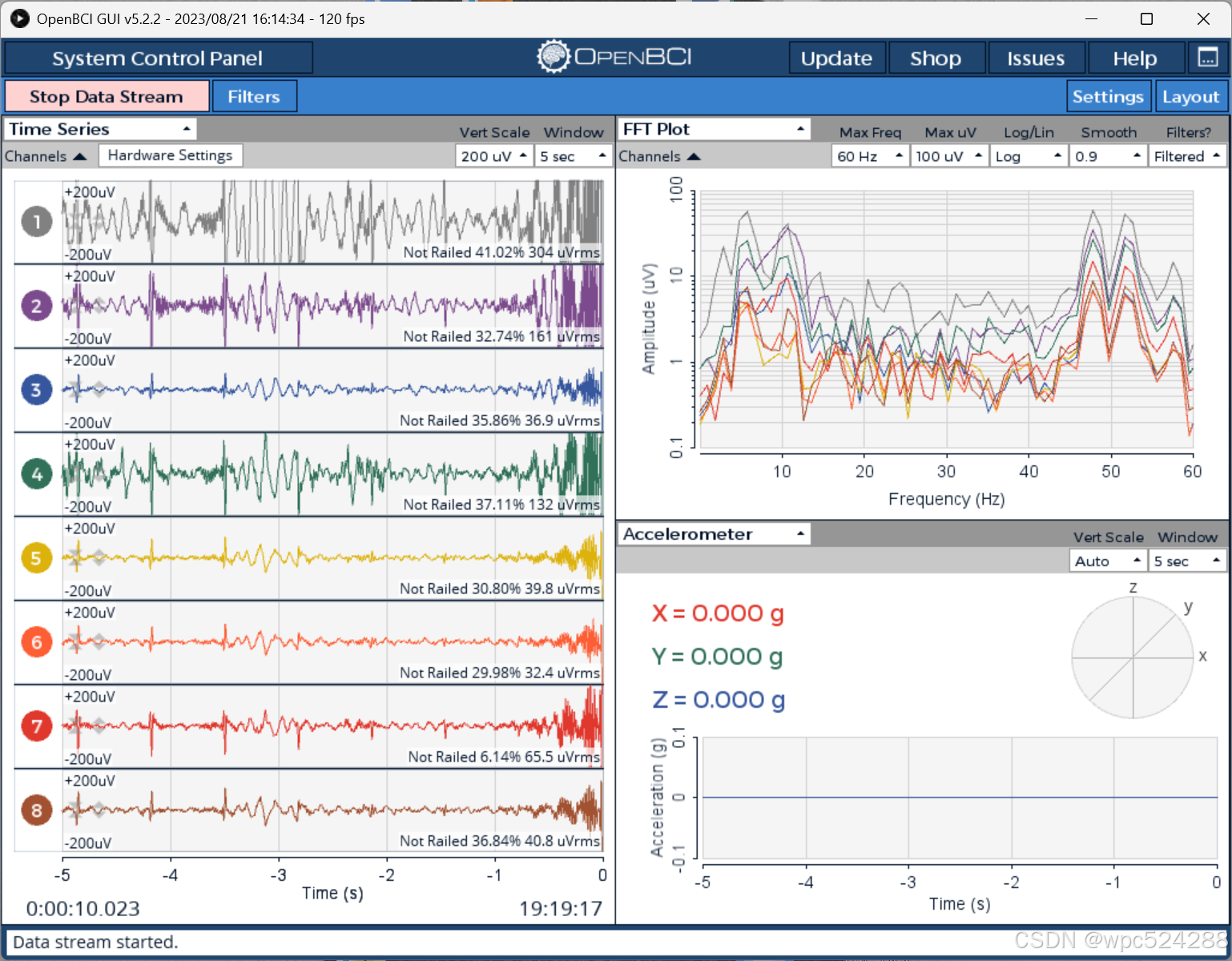Click the accelerometer XYZ orientation circle

click(x=1133, y=658)
